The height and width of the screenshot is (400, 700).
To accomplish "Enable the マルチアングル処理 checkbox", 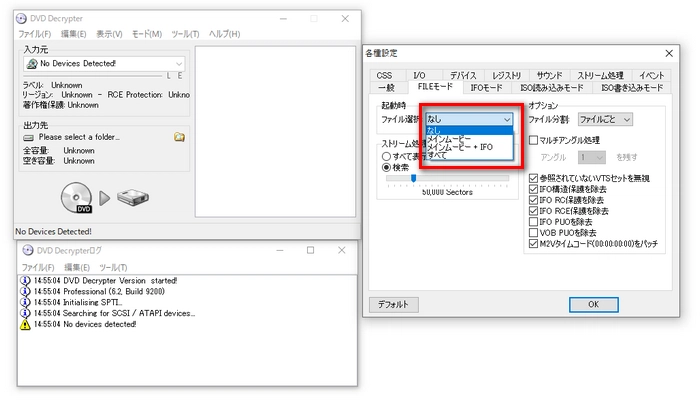I will 533,140.
